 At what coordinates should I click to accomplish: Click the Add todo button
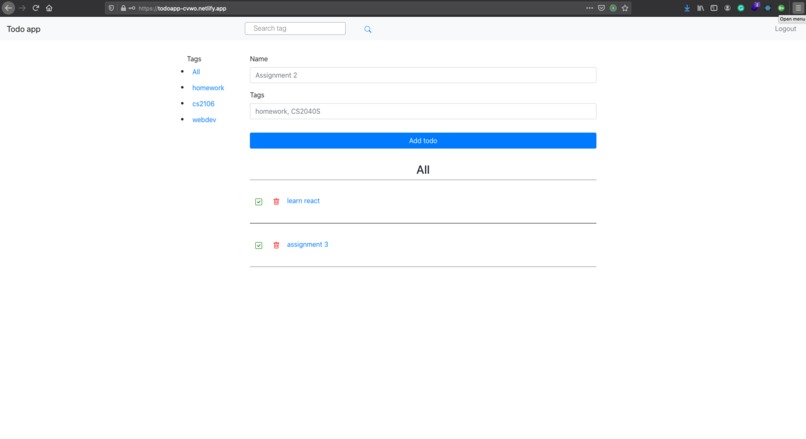(x=423, y=140)
